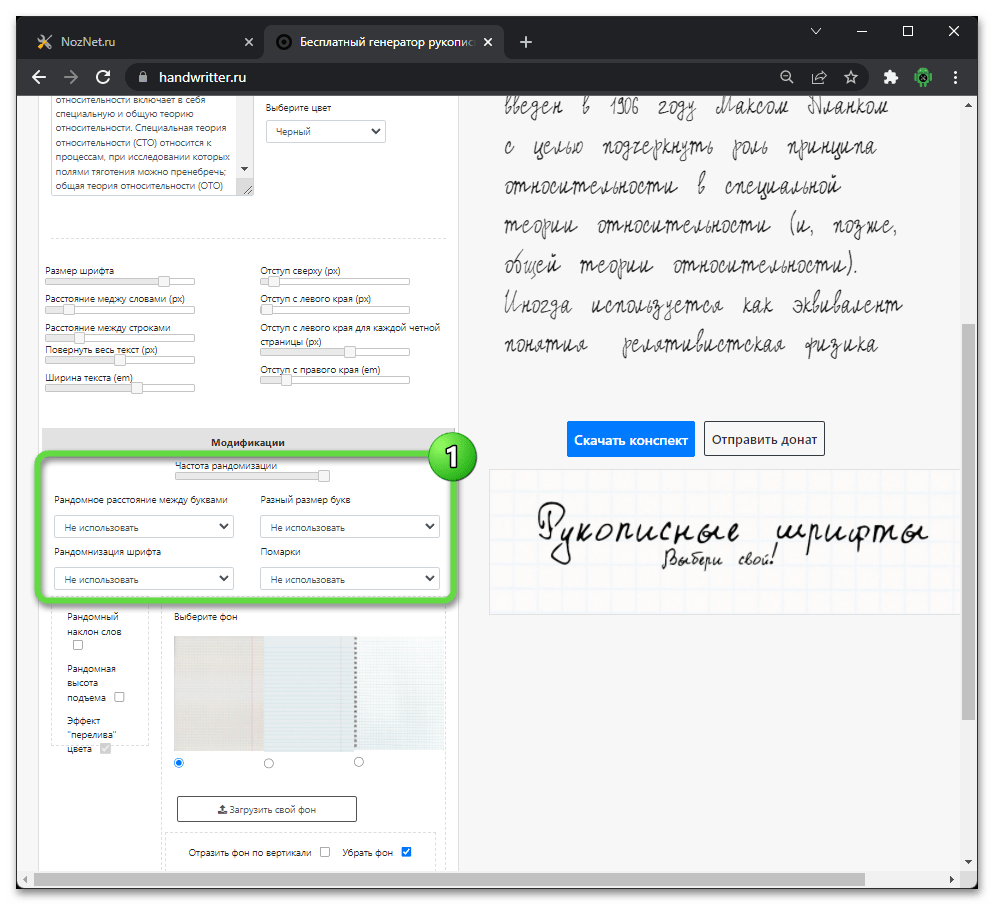Uncheck the Убрать фон checkbox
The image size is (994, 905).
coord(406,852)
